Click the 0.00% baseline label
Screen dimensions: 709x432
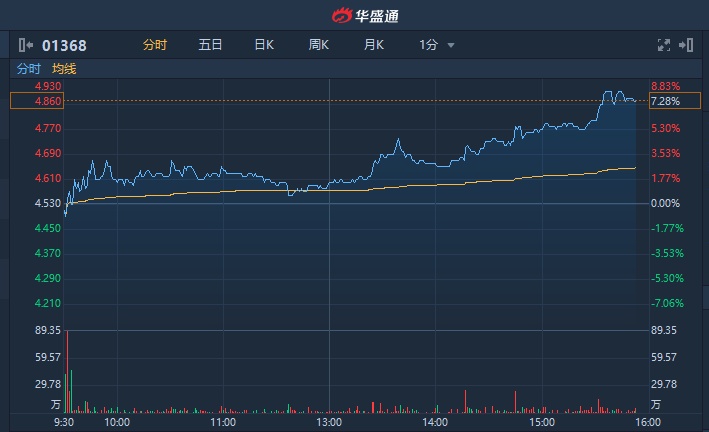coord(665,204)
